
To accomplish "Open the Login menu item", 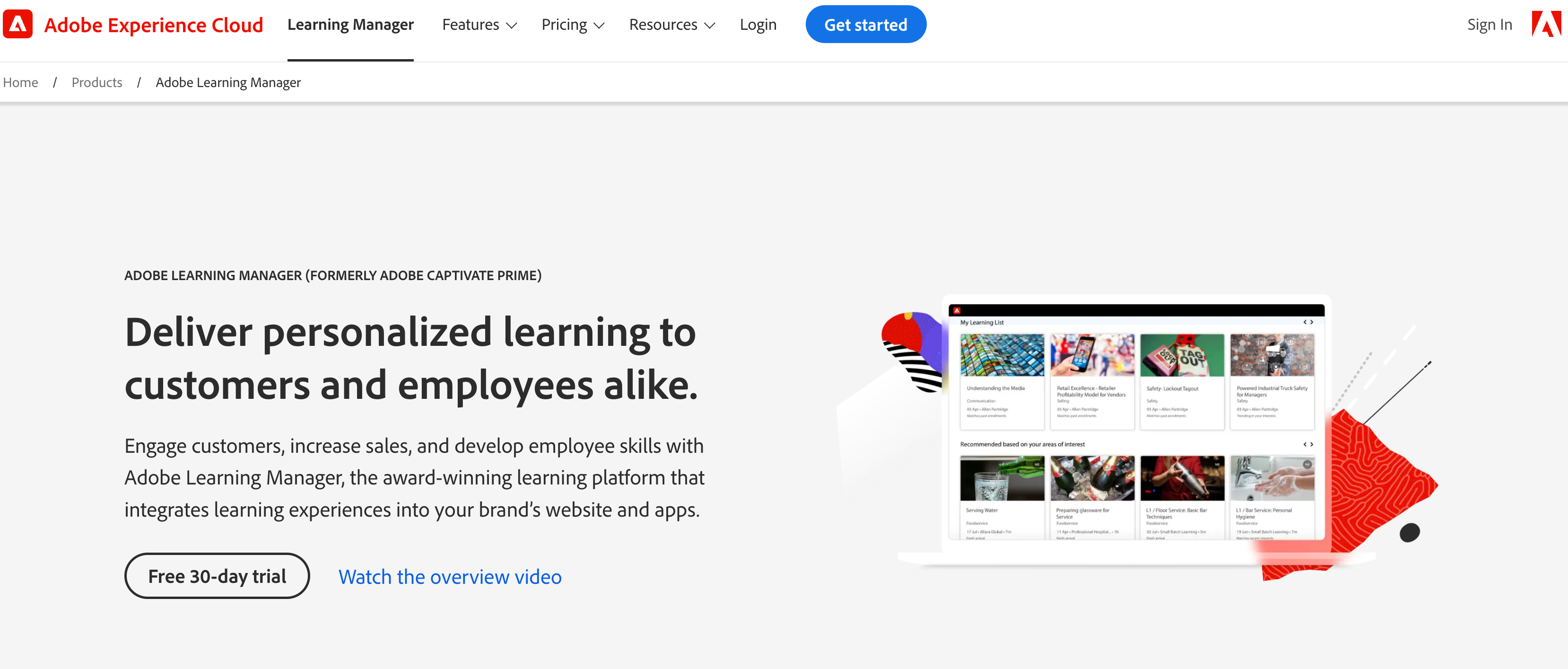I will (758, 25).
